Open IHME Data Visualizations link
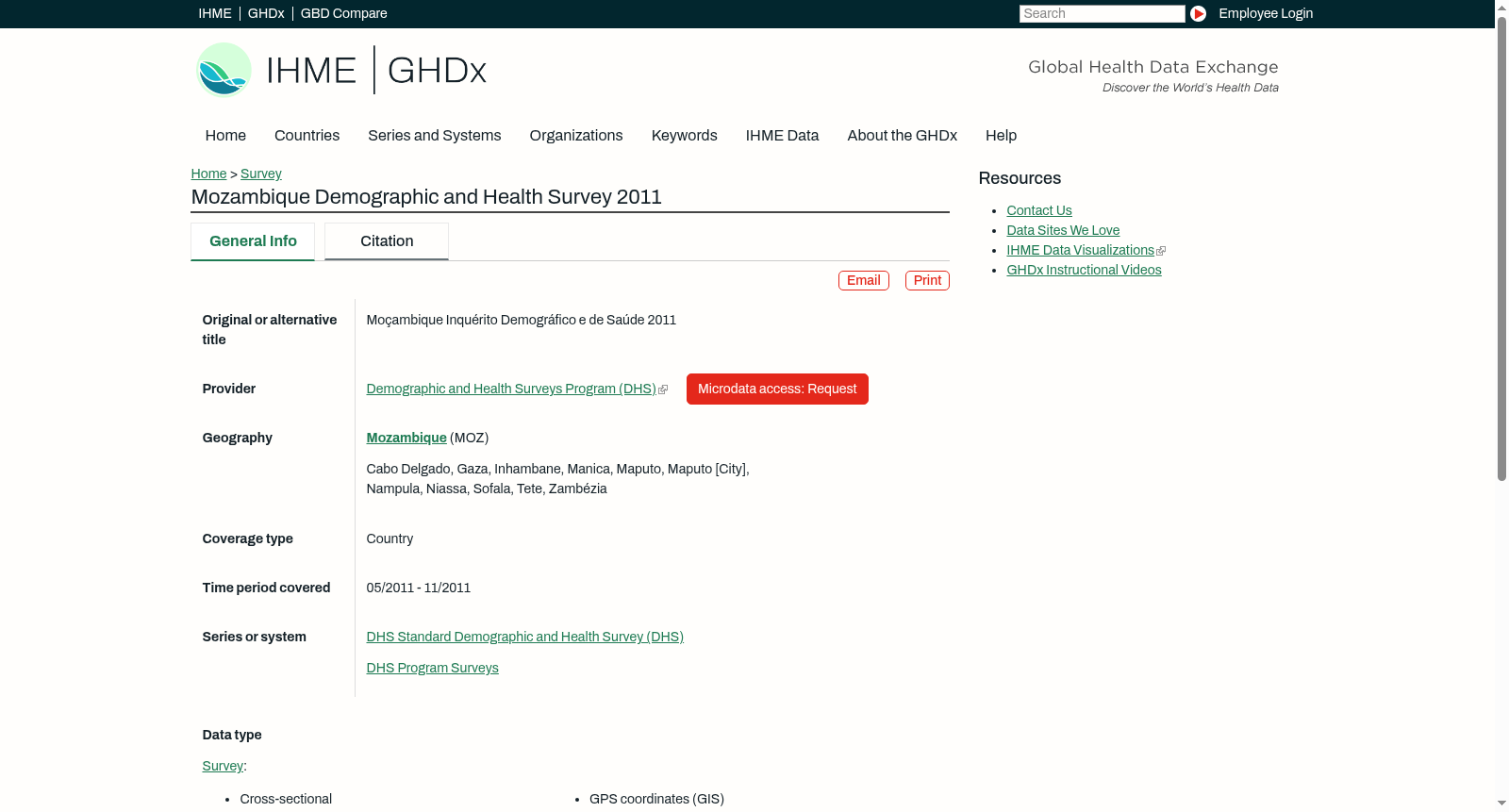The image size is (1509, 812). 1080,250
